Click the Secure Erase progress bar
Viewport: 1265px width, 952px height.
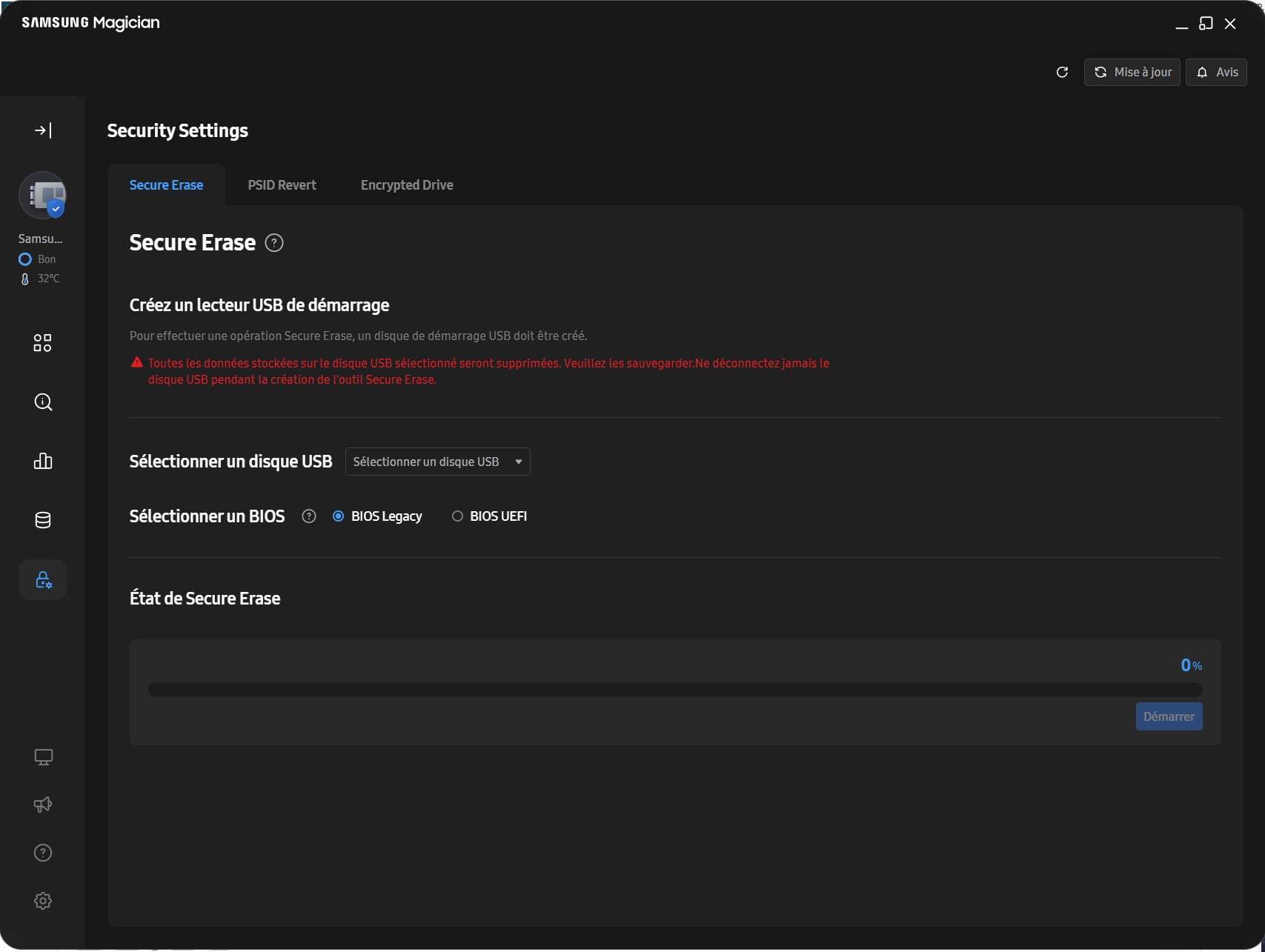point(674,690)
